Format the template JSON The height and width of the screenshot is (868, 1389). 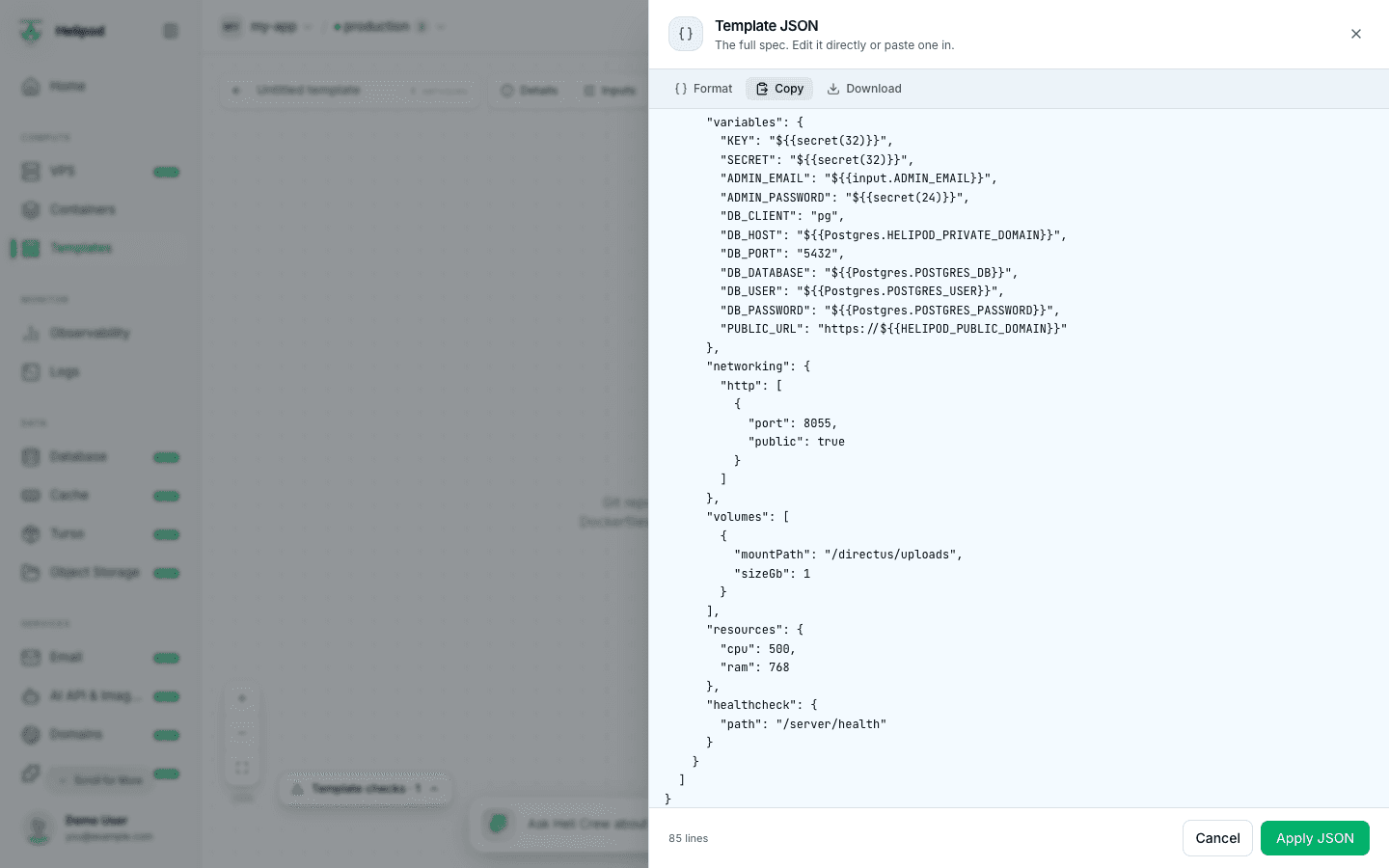pos(703,89)
